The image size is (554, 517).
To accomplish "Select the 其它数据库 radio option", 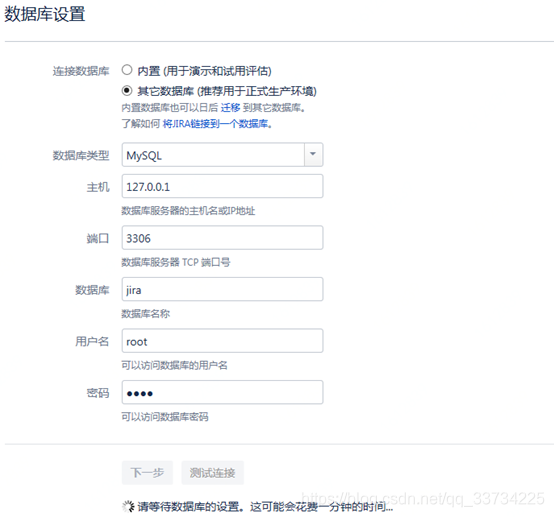I will tap(127, 90).
